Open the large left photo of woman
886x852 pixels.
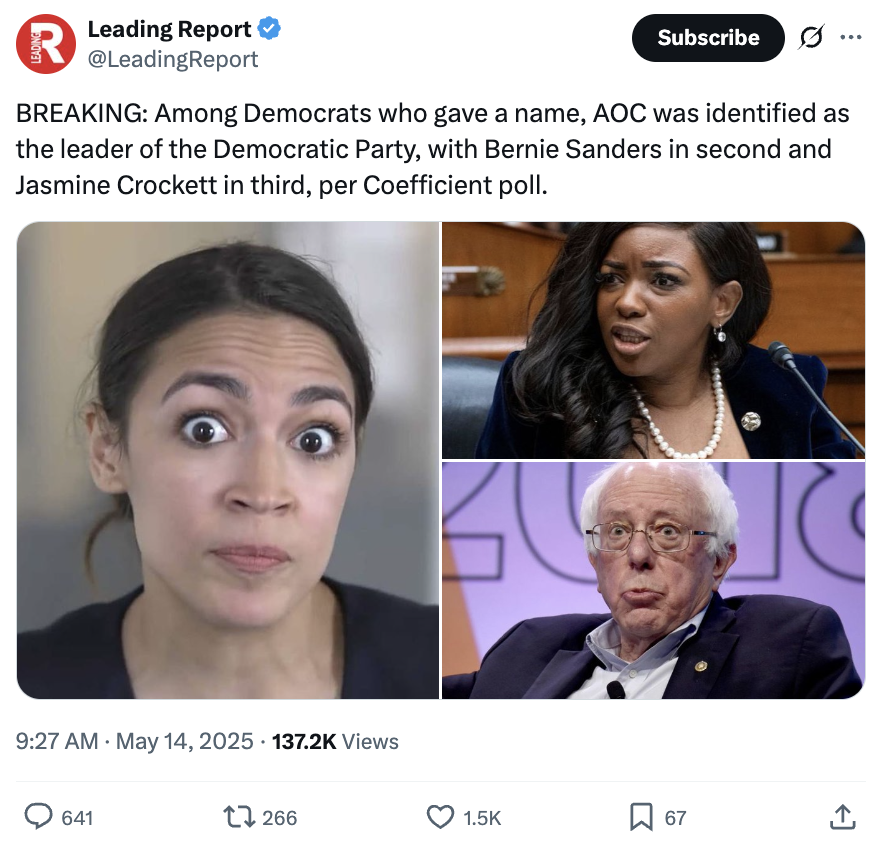228,460
